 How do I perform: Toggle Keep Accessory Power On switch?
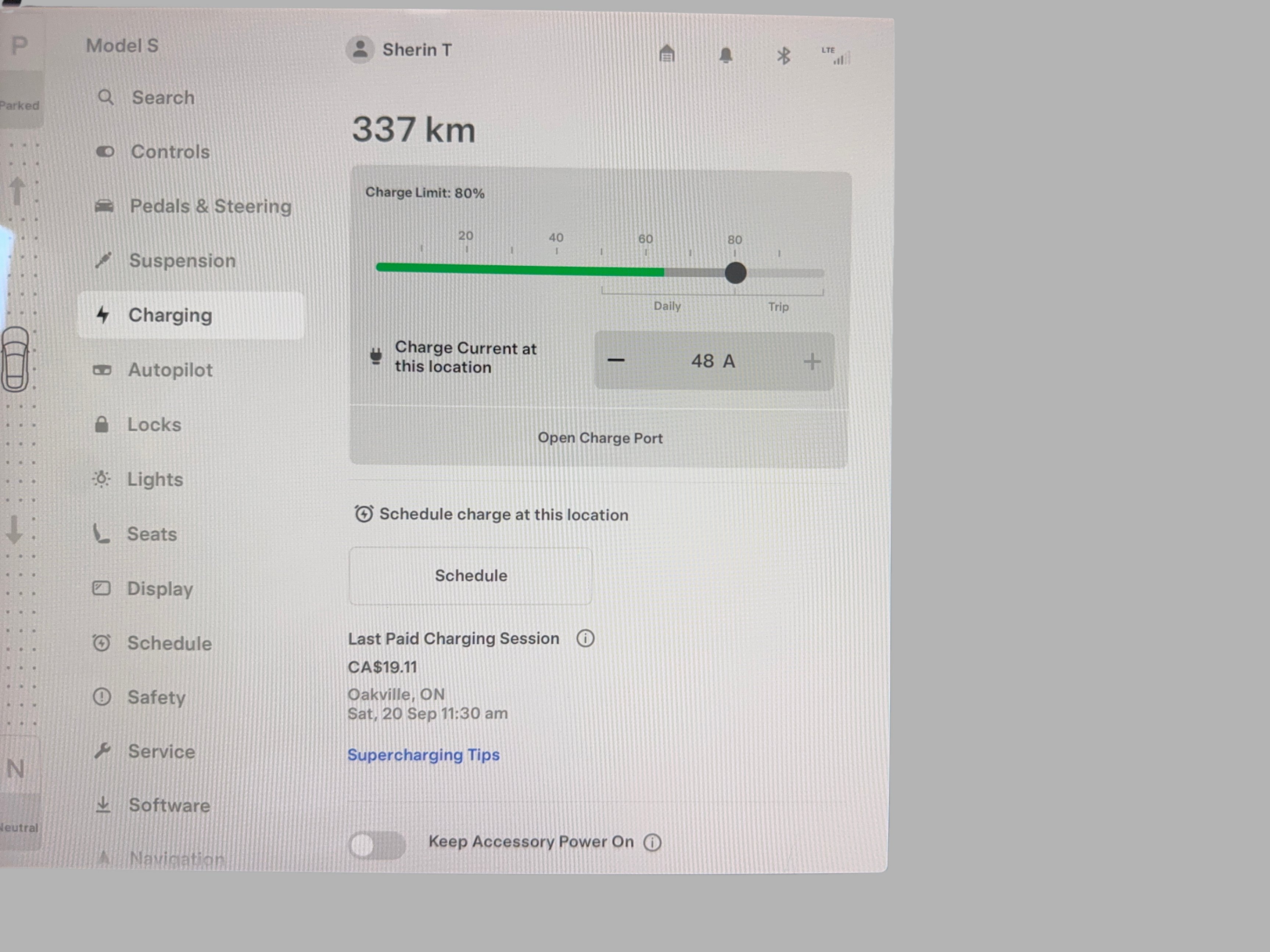[377, 845]
